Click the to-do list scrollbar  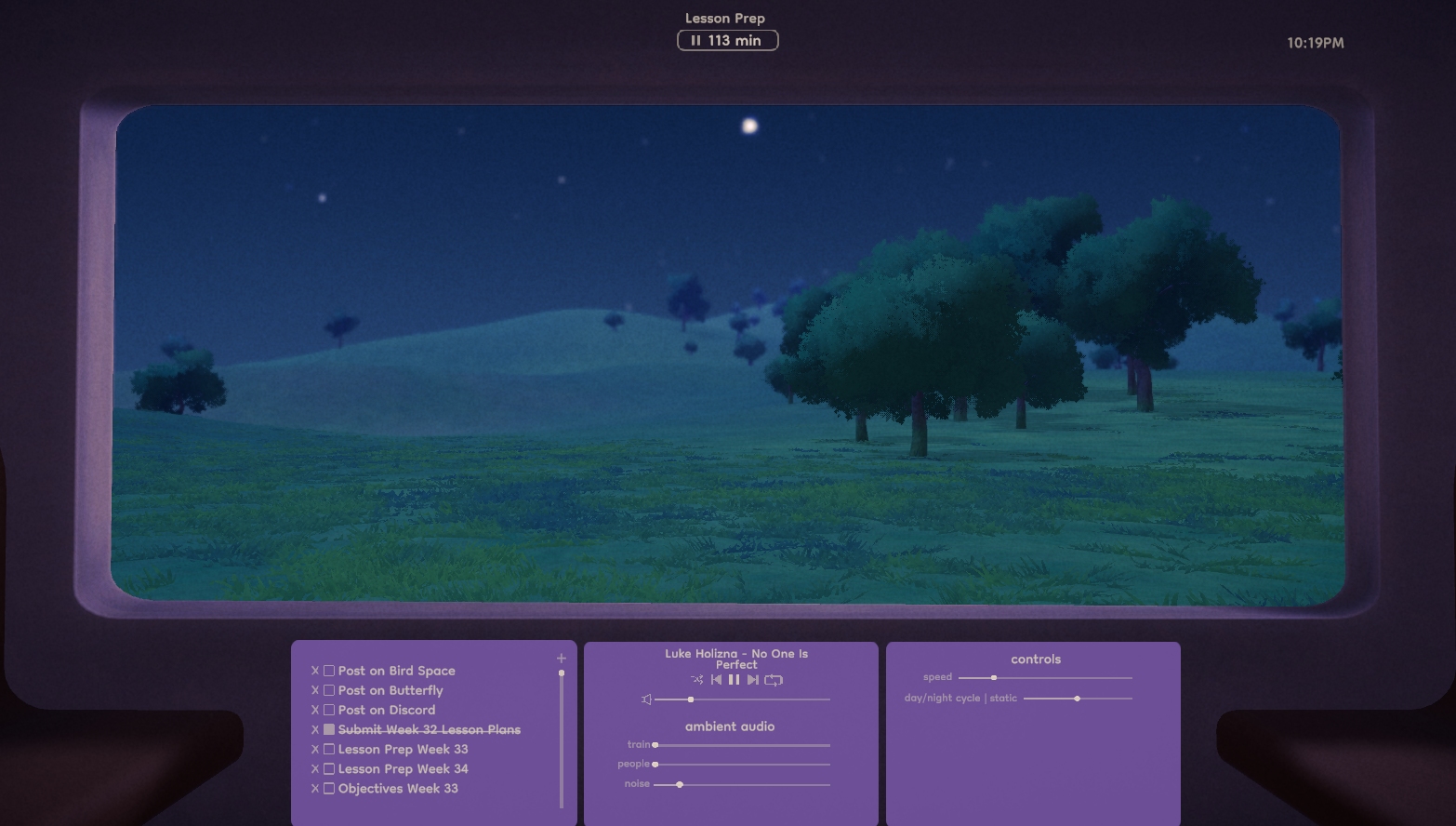coord(562,735)
